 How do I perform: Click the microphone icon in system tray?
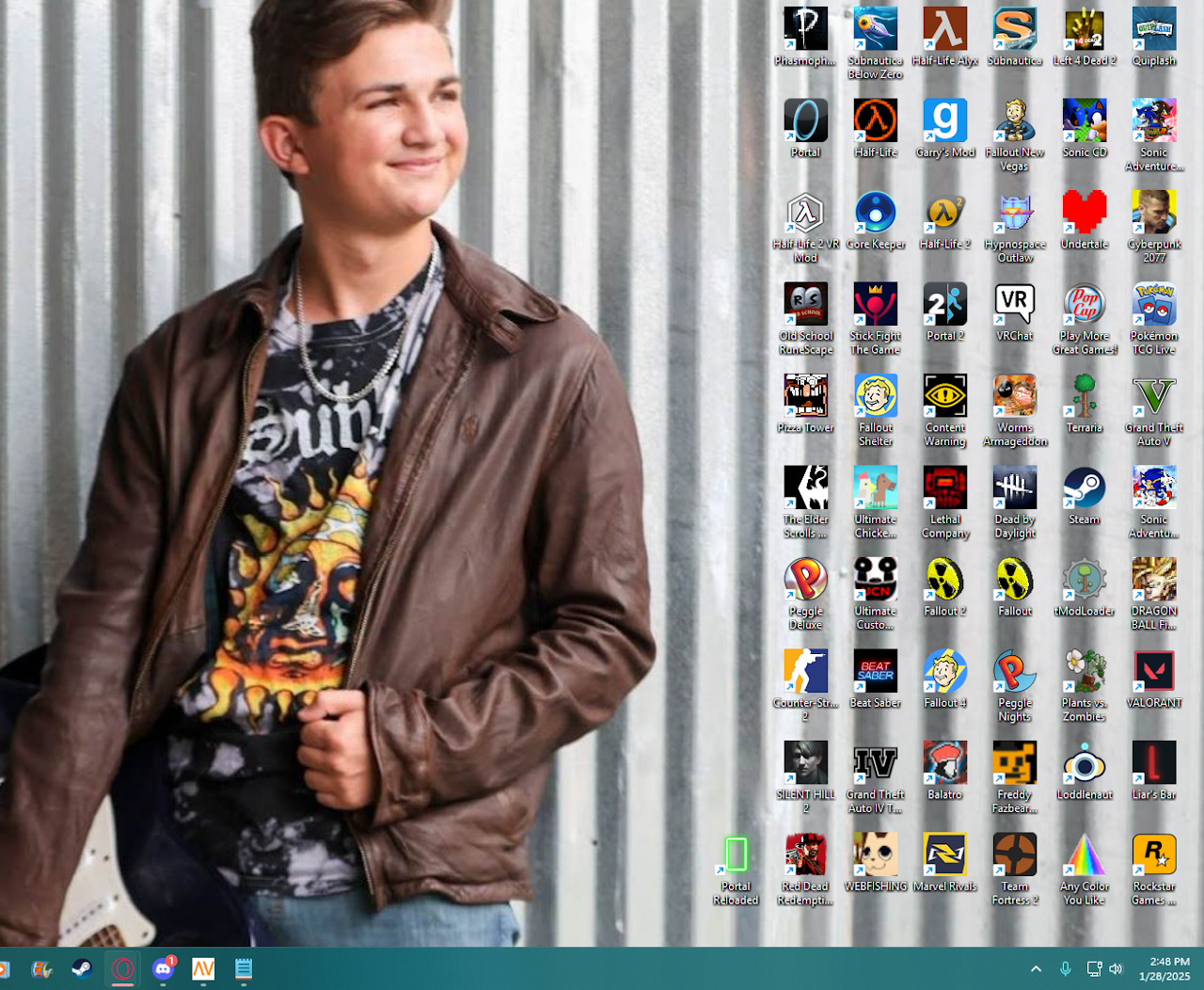[1065, 969]
